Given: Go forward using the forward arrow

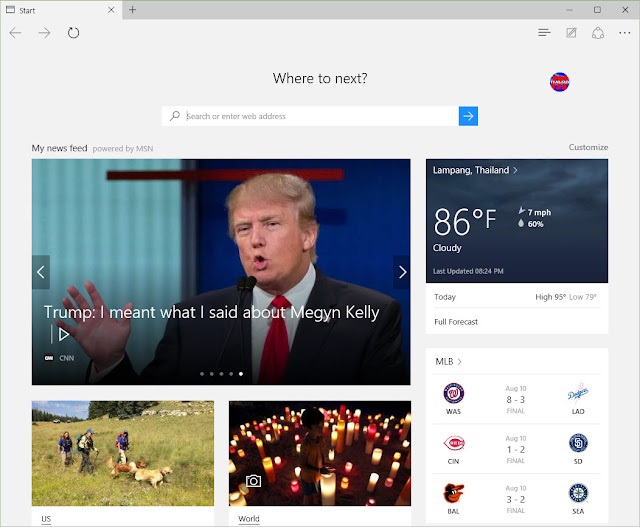Looking at the screenshot, I should click(x=44, y=33).
